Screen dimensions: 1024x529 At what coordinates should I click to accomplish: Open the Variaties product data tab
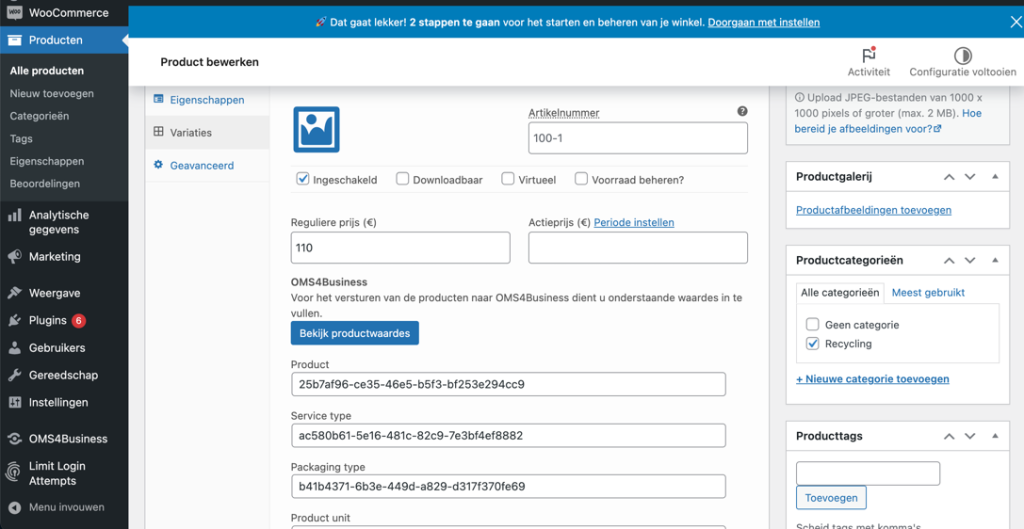(x=190, y=132)
